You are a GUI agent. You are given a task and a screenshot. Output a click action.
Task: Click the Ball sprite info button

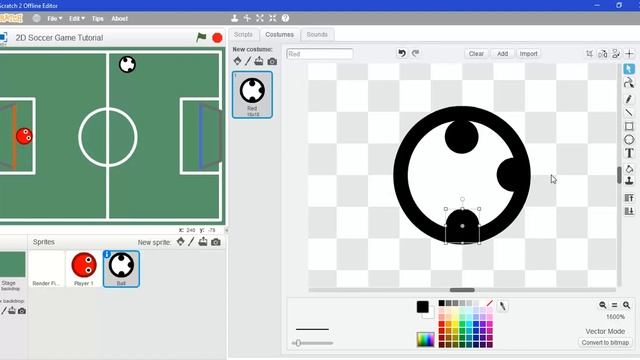[107, 254]
